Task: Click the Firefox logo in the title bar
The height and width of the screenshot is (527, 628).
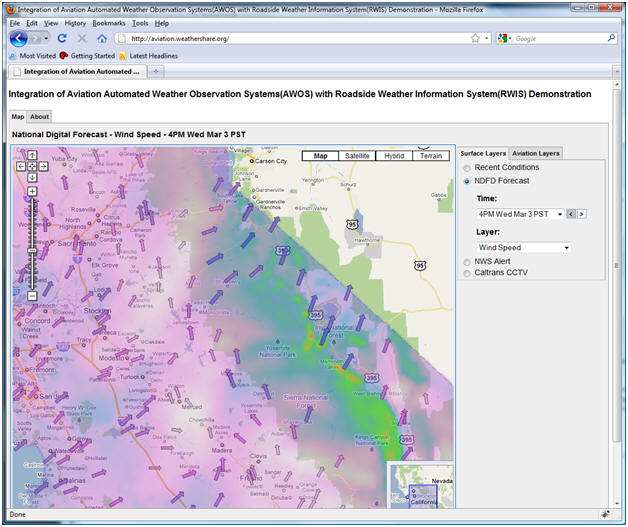Action: pyautogui.click(x=11, y=9)
